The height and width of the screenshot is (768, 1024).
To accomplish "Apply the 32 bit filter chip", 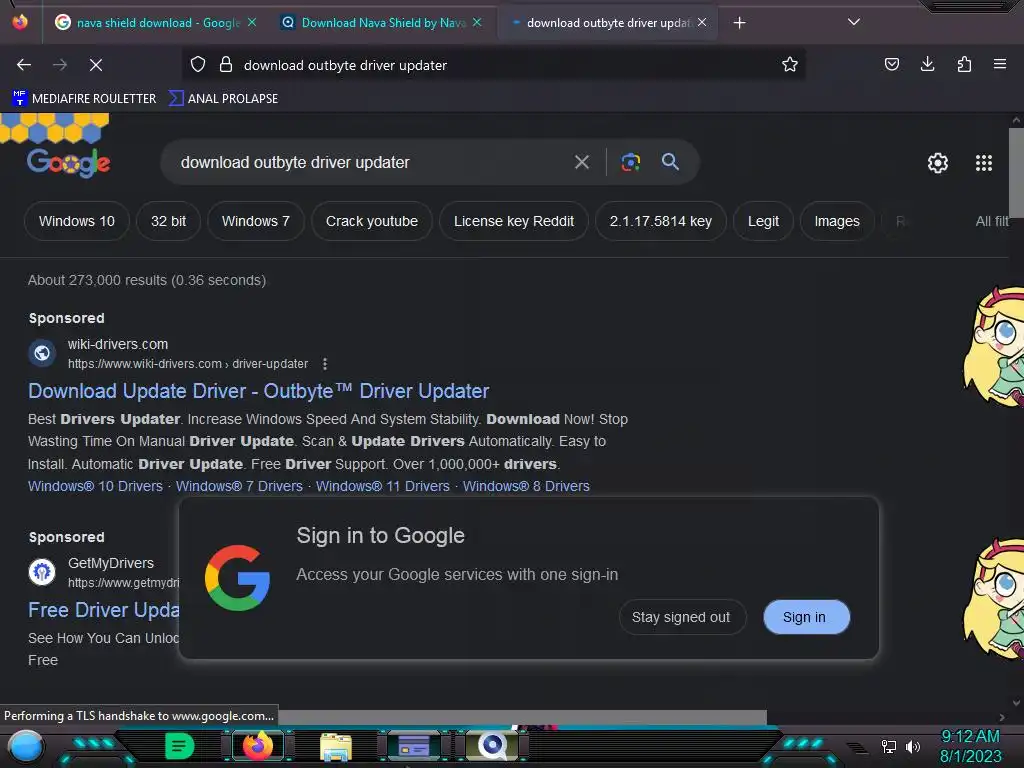I will pyautogui.click(x=168, y=221).
